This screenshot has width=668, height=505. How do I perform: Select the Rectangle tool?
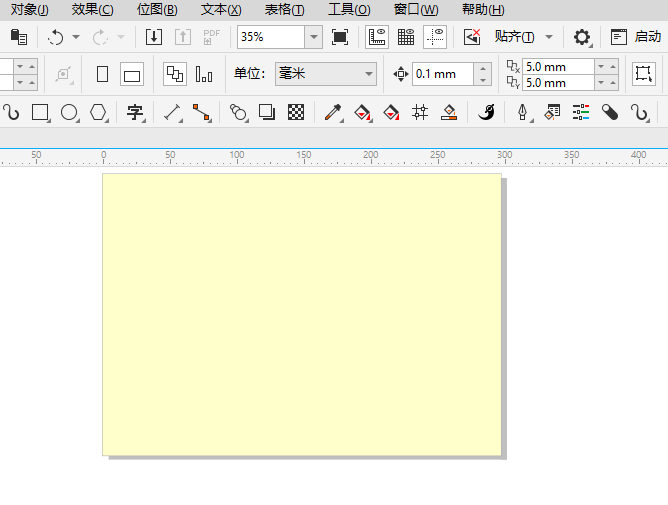tap(40, 113)
